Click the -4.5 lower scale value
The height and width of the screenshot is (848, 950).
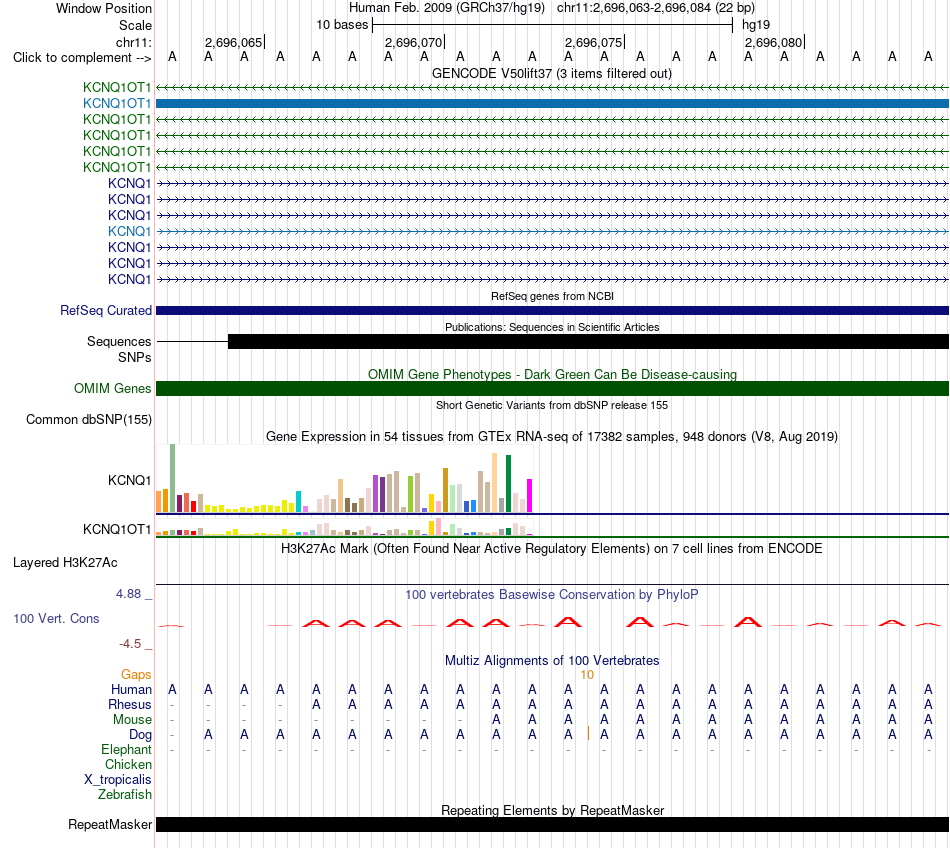(x=130, y=644)
